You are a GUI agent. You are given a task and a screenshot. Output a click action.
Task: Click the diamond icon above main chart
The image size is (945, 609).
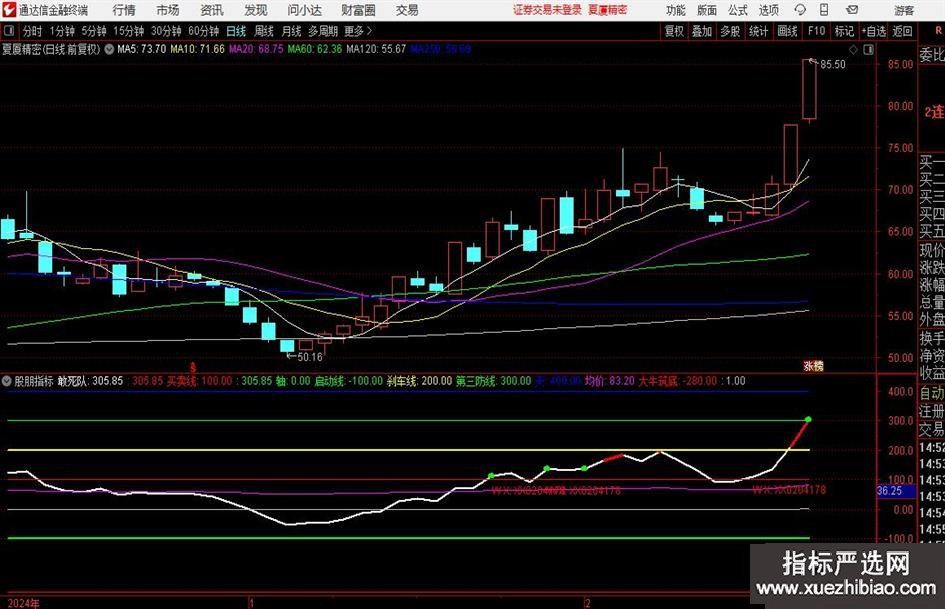coord(853,49)
